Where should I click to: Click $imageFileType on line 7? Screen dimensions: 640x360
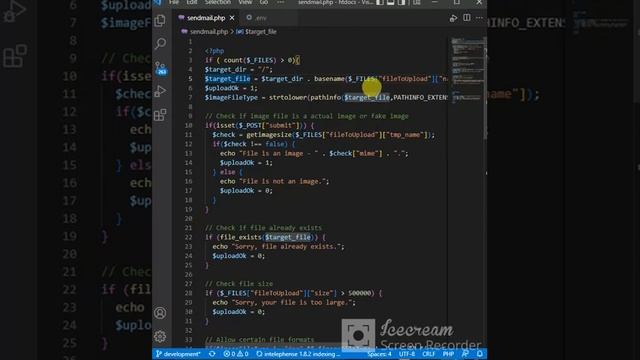coord(231,98)
